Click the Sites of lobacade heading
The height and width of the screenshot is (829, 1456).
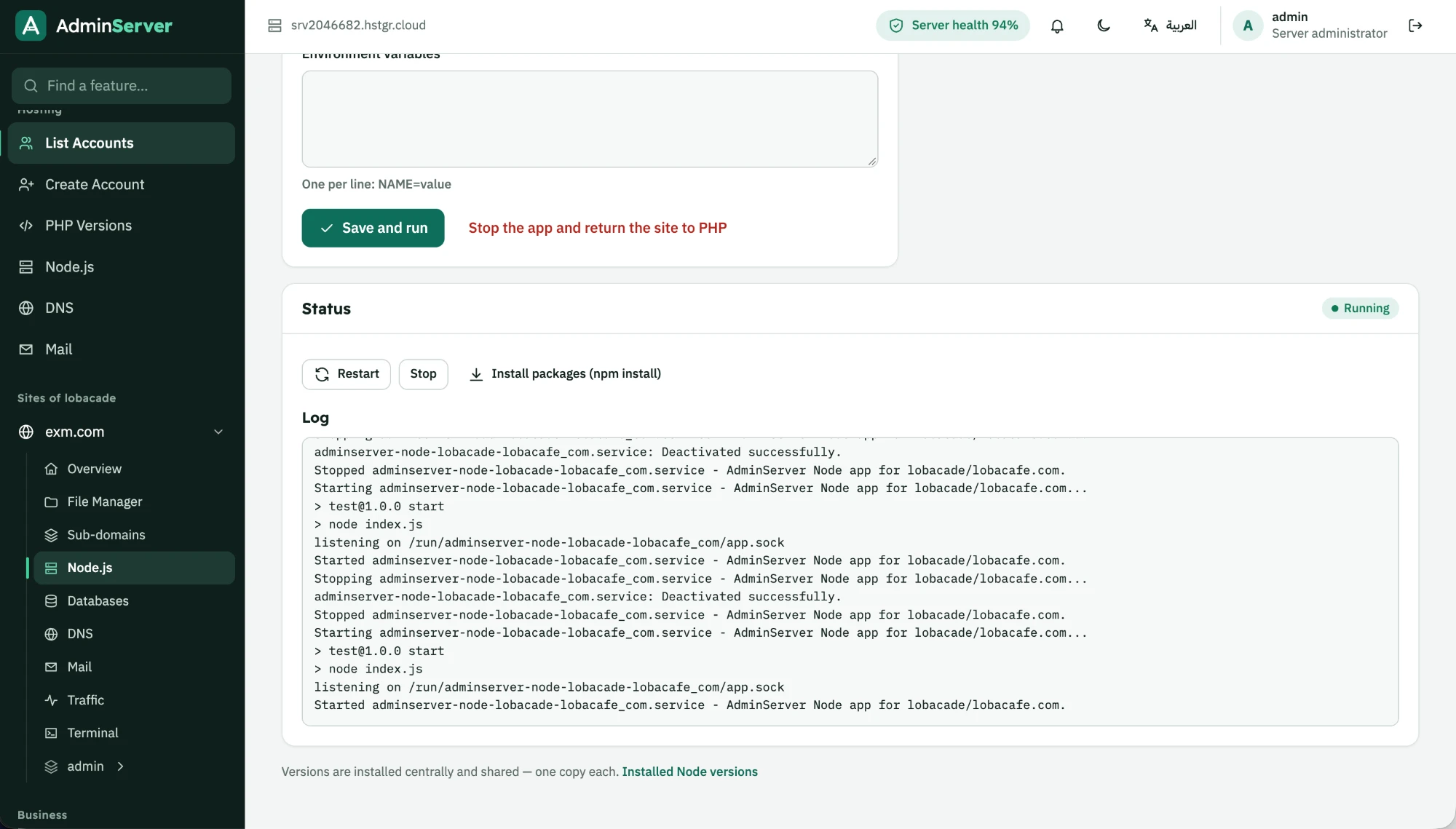click(67, 398)
